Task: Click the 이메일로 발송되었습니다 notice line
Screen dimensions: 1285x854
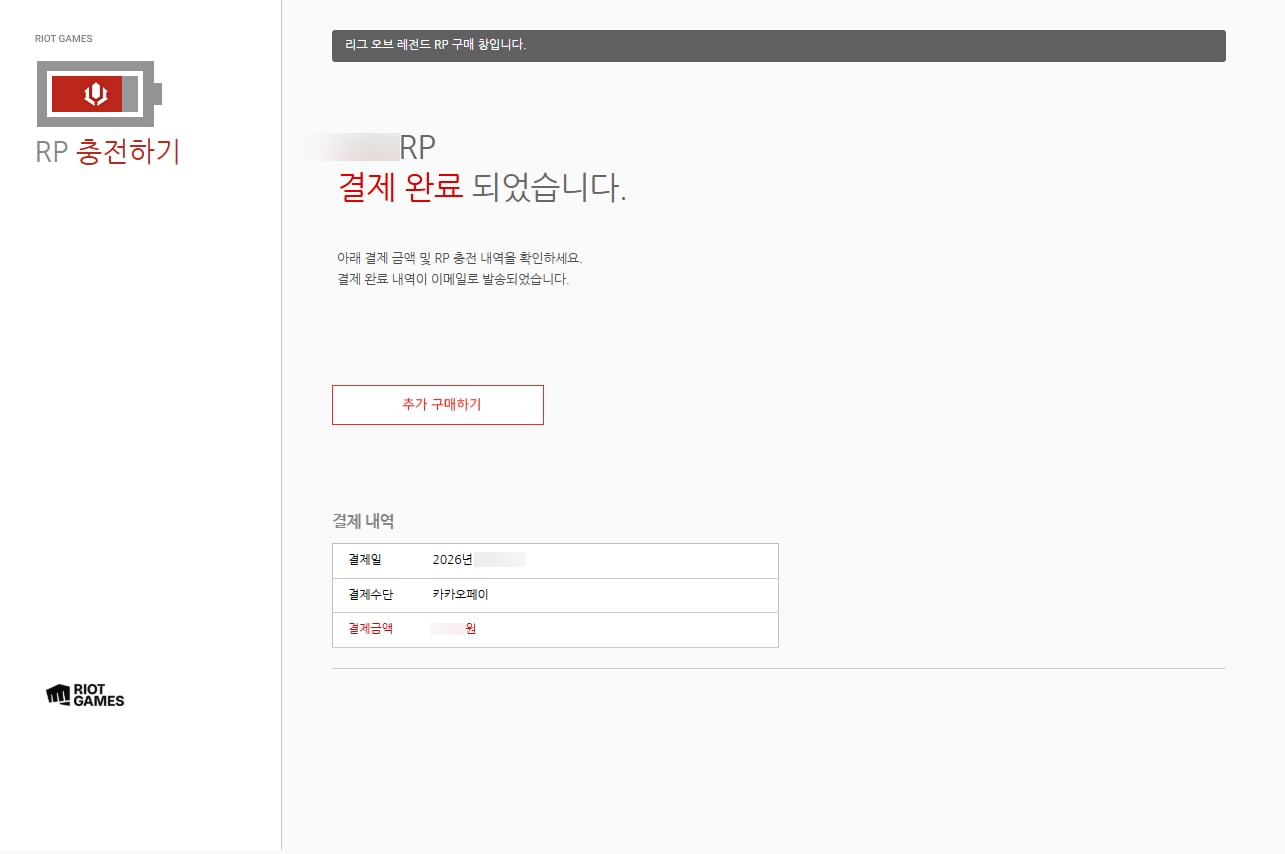Action: pyautogui.click(x=453, y=279)
